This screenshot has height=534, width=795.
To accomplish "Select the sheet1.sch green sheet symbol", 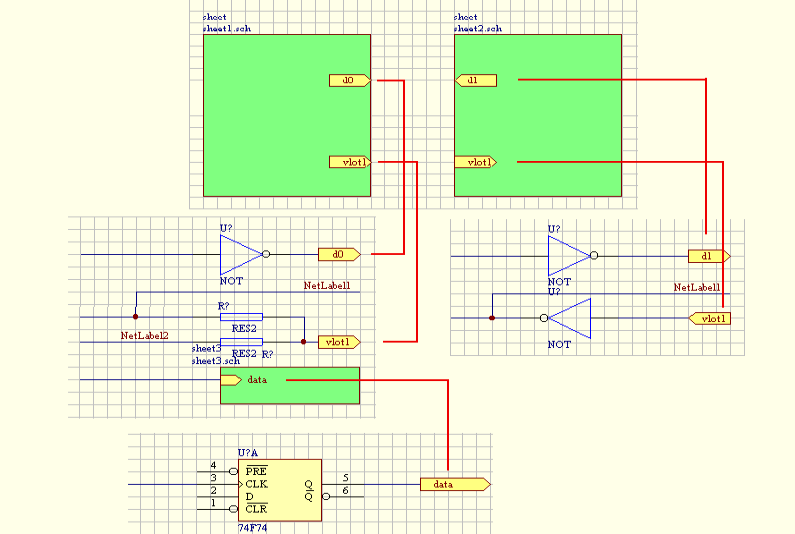I will (x=270, y=115).
